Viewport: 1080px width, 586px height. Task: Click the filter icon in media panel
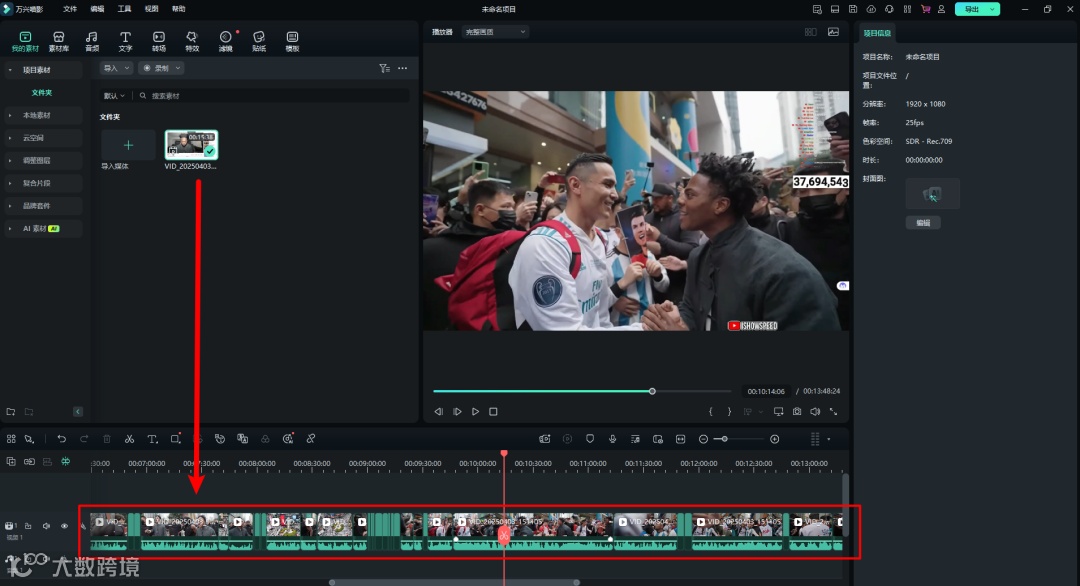pyautogui.click(x=384, y=69)
